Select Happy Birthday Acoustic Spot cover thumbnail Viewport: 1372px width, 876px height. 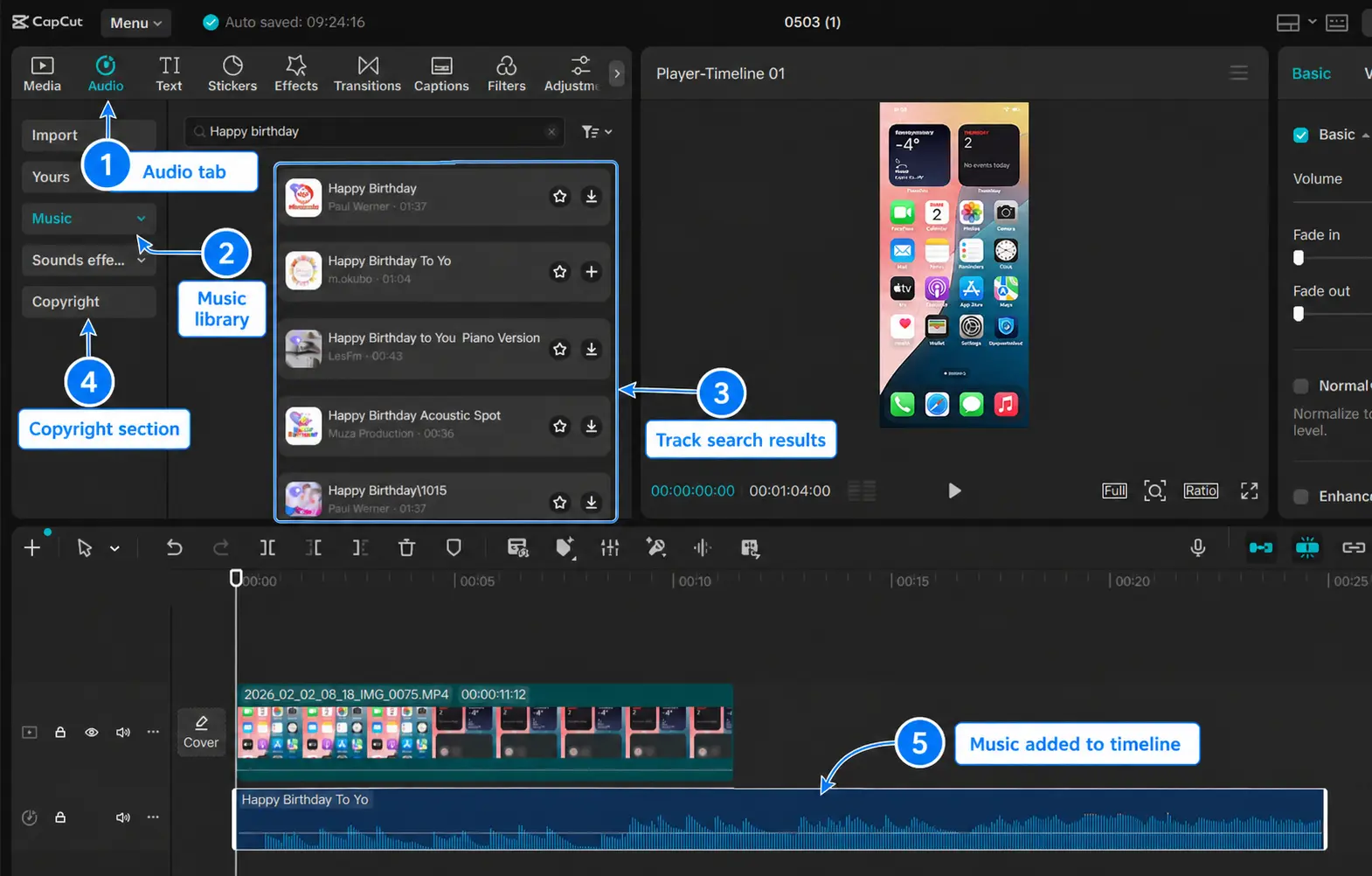303,426
